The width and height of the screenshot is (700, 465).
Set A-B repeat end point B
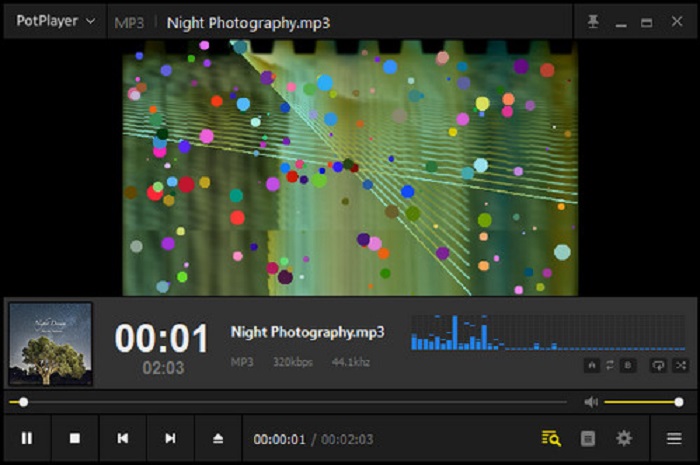click(x=628, y=366)
